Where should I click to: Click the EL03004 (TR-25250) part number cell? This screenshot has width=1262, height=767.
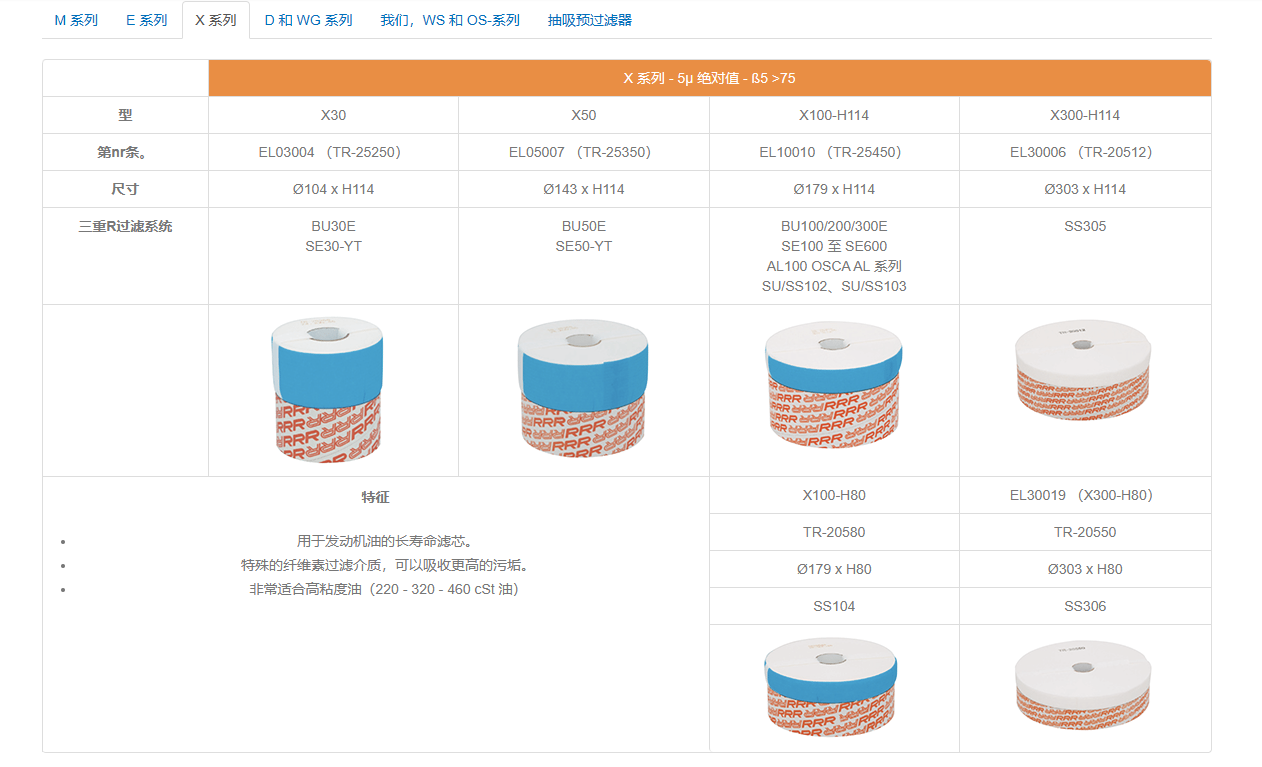(333, 152)
